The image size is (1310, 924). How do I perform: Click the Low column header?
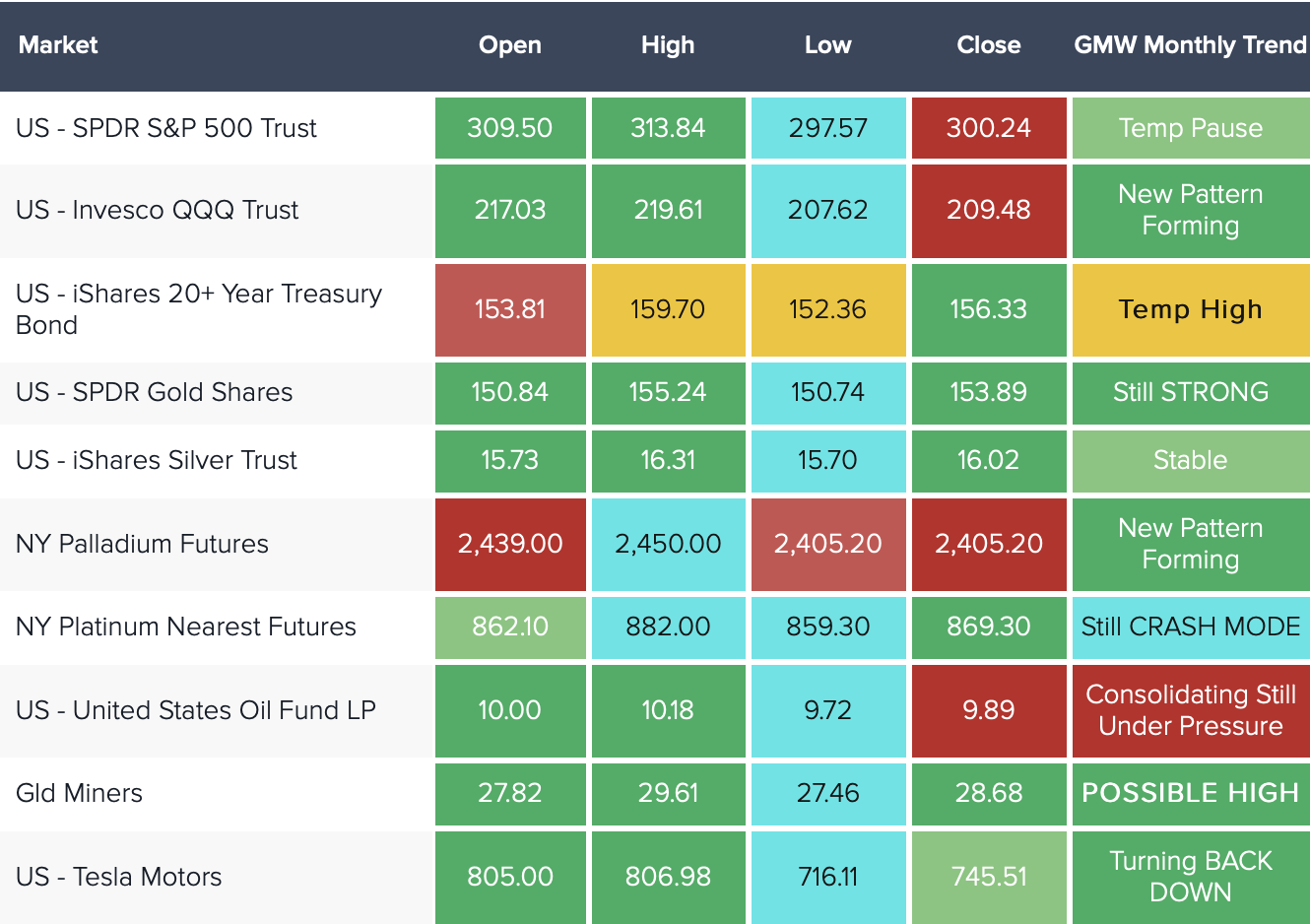coord(827,45)
